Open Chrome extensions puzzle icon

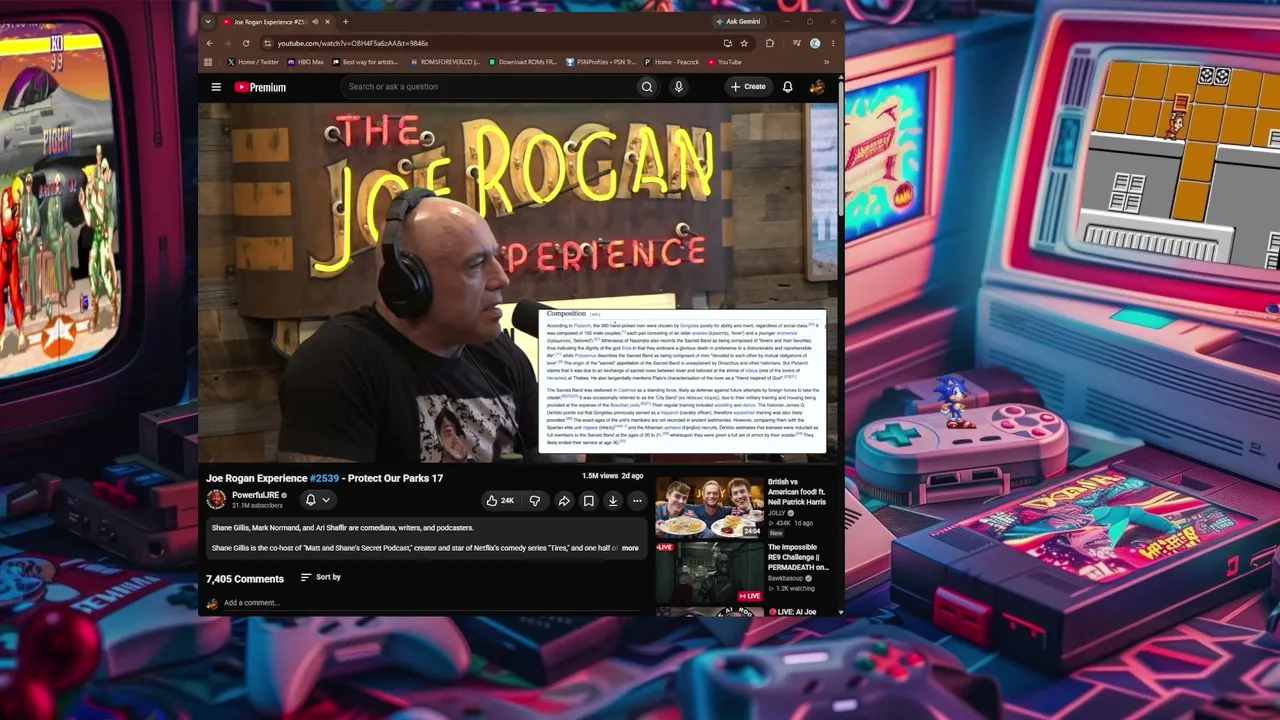click(769, 43)
